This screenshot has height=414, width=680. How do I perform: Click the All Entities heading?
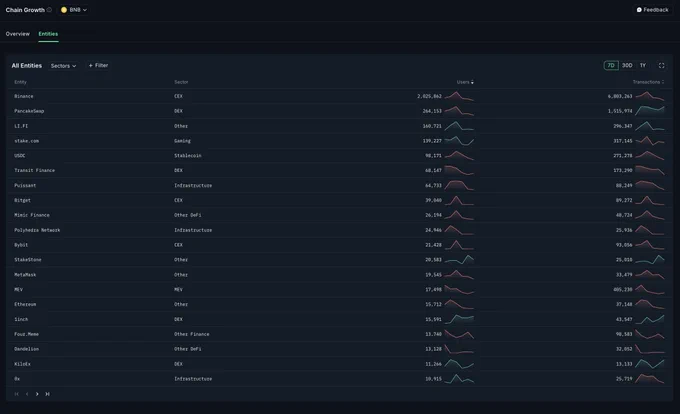(26, 65)
